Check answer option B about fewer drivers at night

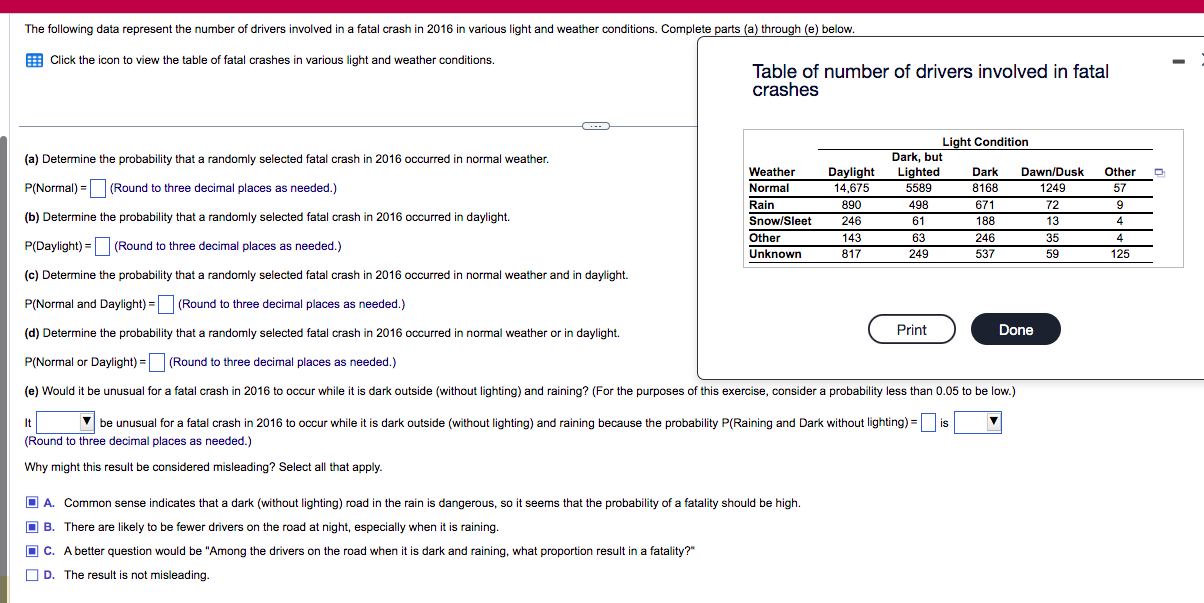pos(31,527)
